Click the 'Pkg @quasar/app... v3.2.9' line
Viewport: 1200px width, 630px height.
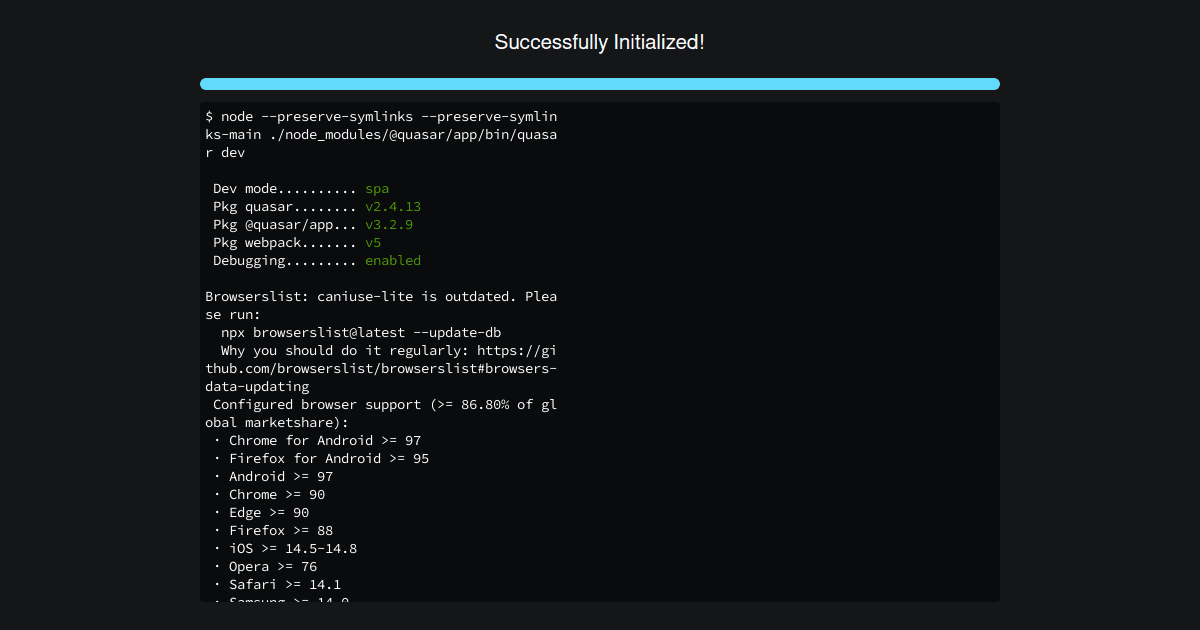(x=313, y=224)
